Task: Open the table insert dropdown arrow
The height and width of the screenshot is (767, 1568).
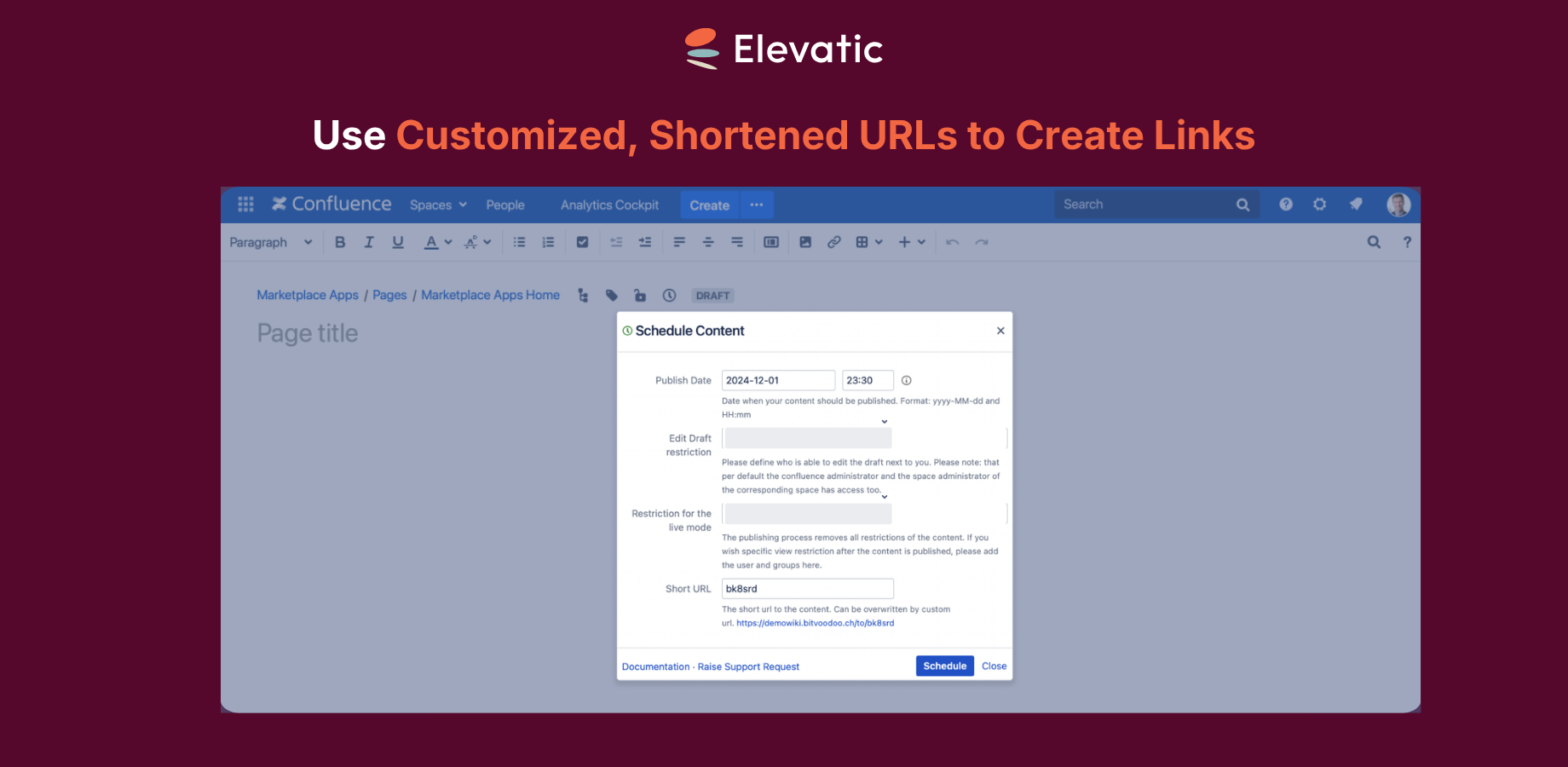Action: click(x=878, y=242)
